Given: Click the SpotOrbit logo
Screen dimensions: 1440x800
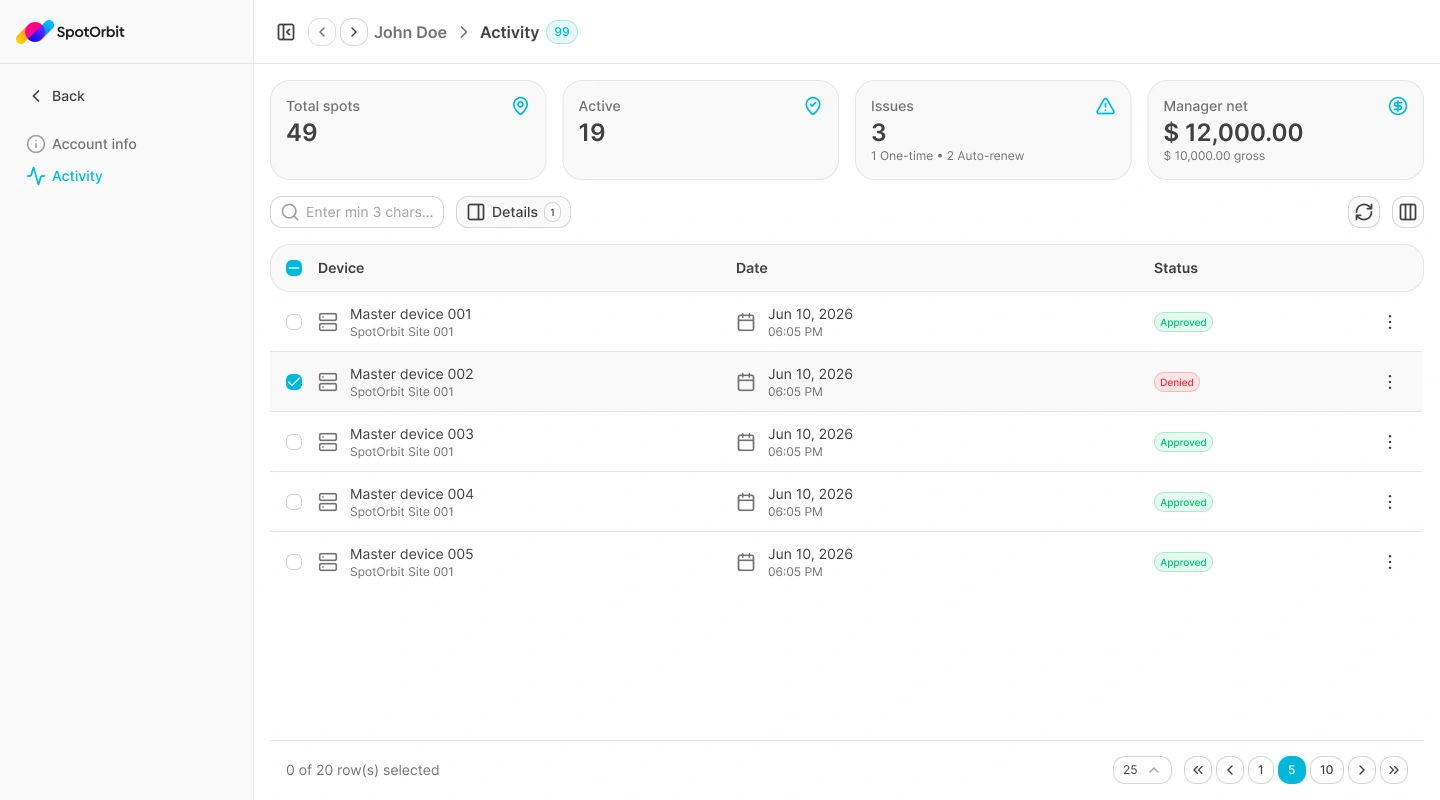Looking at the screenshot, I should pyautogui.click(x=70, y=32).
